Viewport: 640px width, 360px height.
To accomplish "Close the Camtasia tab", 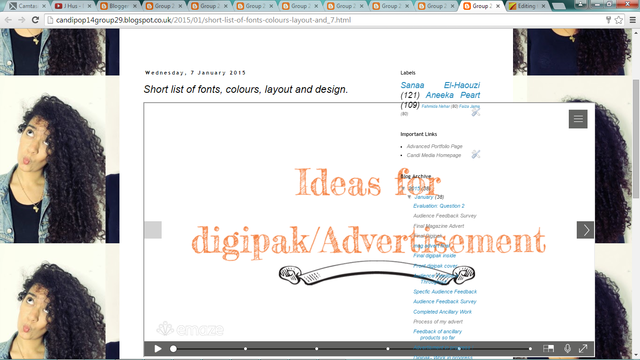I will pos(44,6).
